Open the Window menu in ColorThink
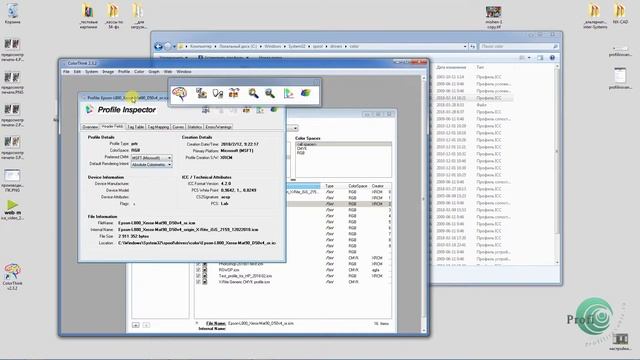The height and width of the screenshot is (360, 640). tap(184, 71)
